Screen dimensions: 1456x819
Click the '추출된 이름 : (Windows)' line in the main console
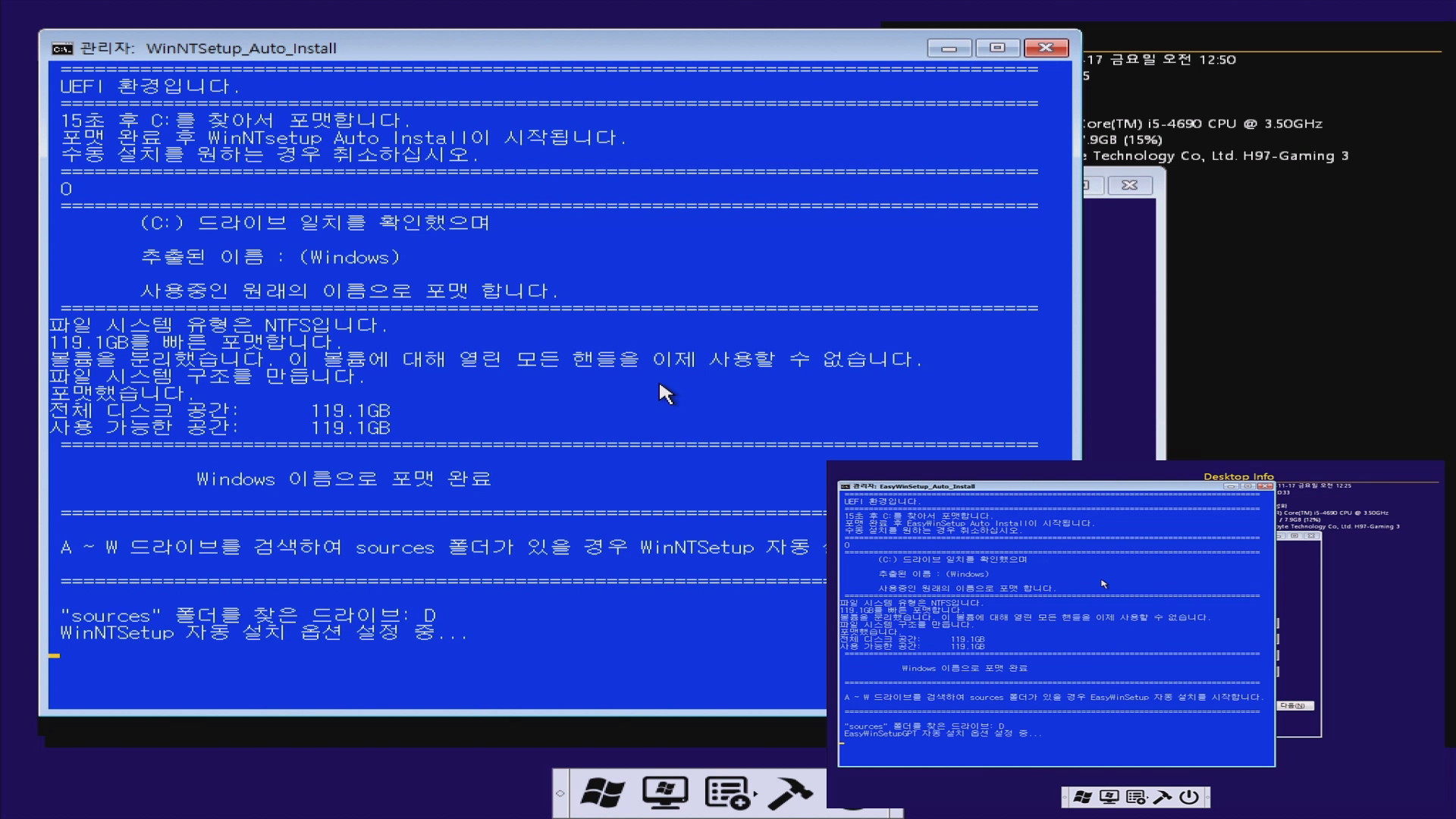(x=271, y=257)
